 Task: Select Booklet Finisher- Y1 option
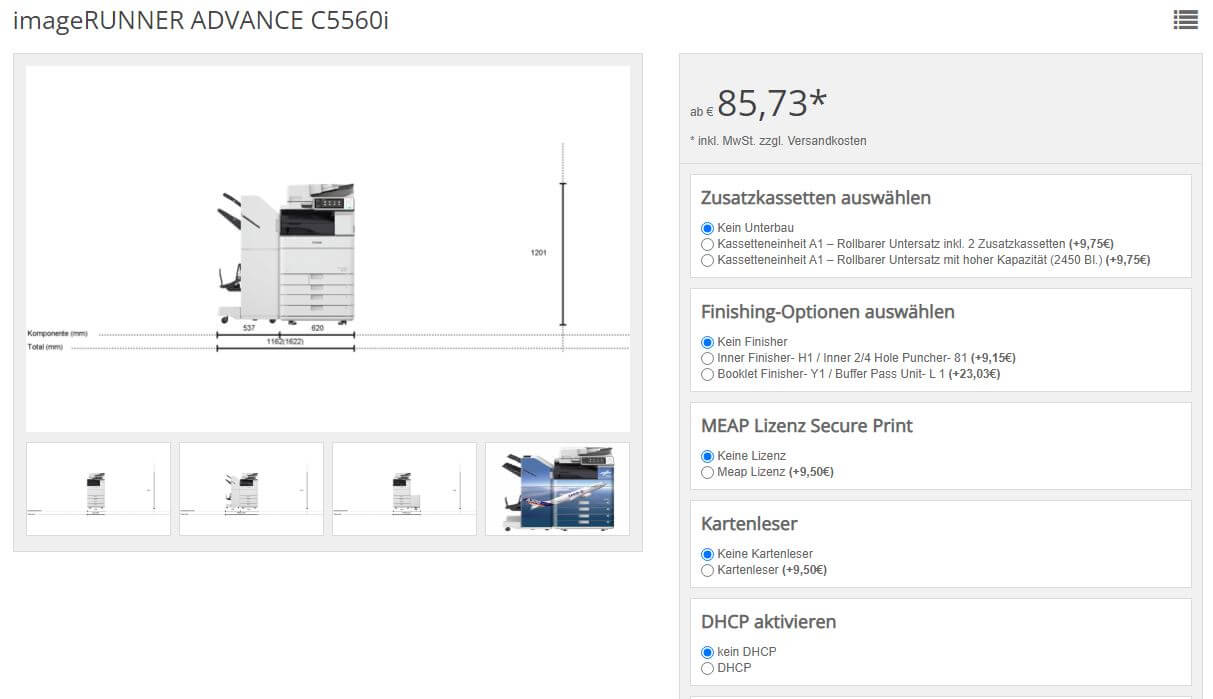point(708,374)
